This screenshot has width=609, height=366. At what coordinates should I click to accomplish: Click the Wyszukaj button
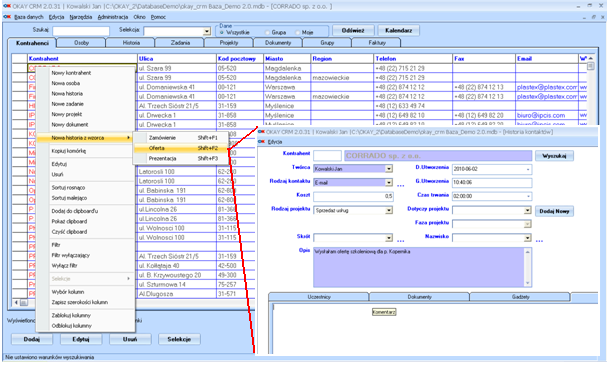(x=554, y=156)
